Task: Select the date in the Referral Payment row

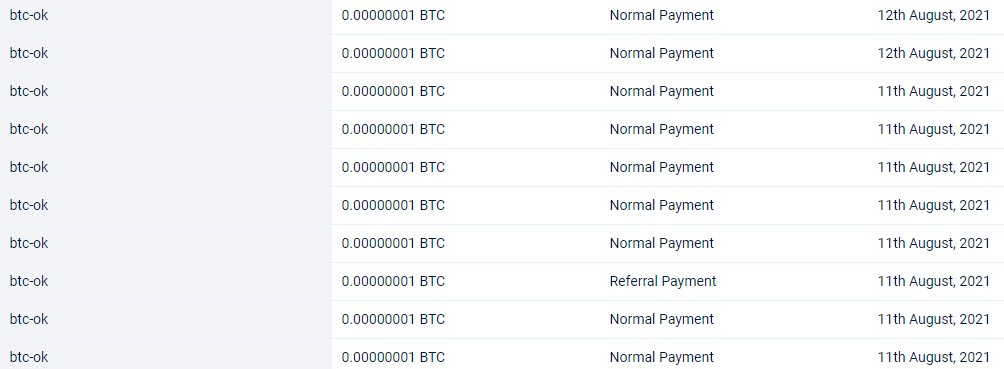Action: click(x=934, y=281)
